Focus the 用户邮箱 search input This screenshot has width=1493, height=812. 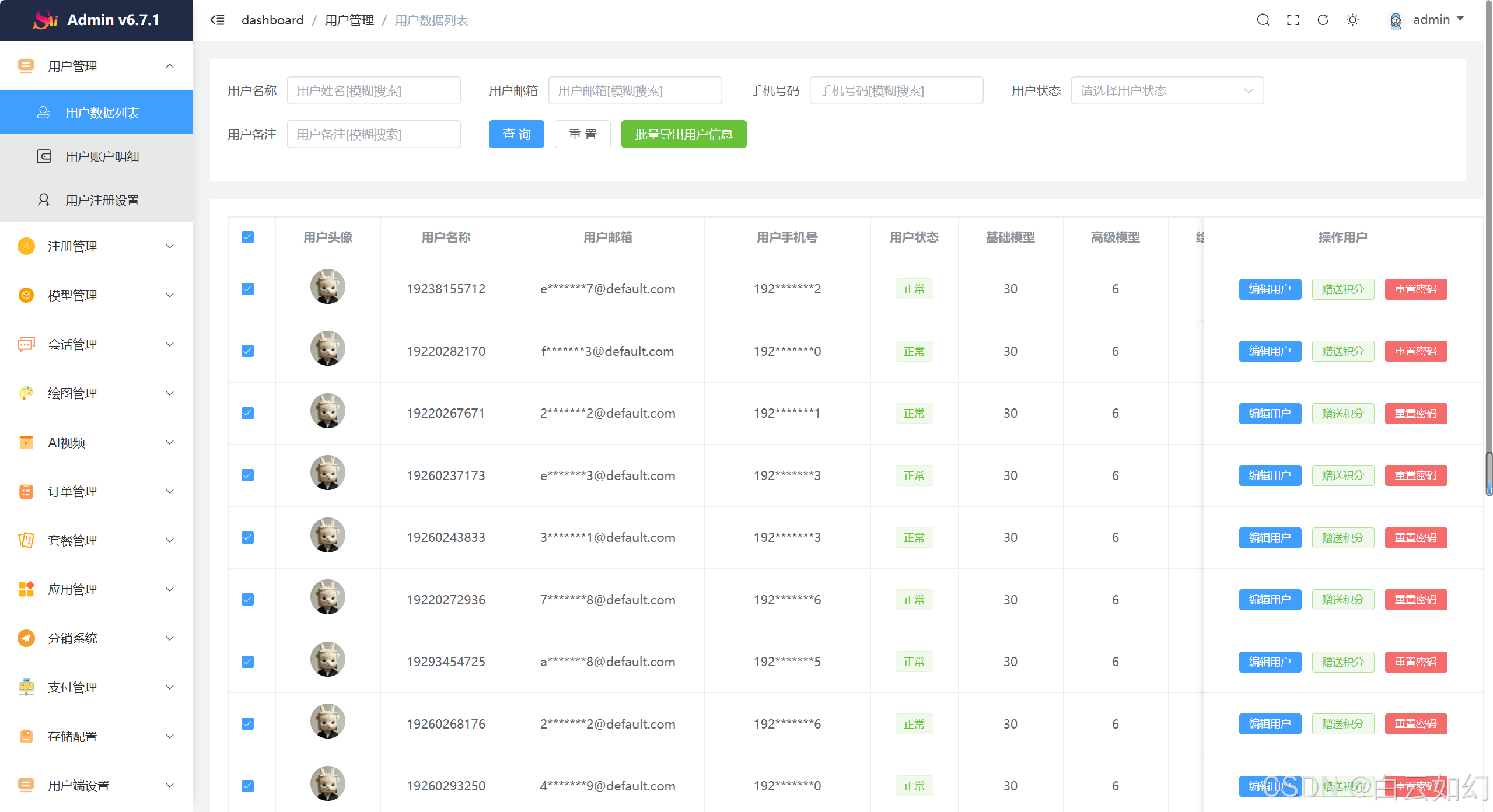coord(635,90)
